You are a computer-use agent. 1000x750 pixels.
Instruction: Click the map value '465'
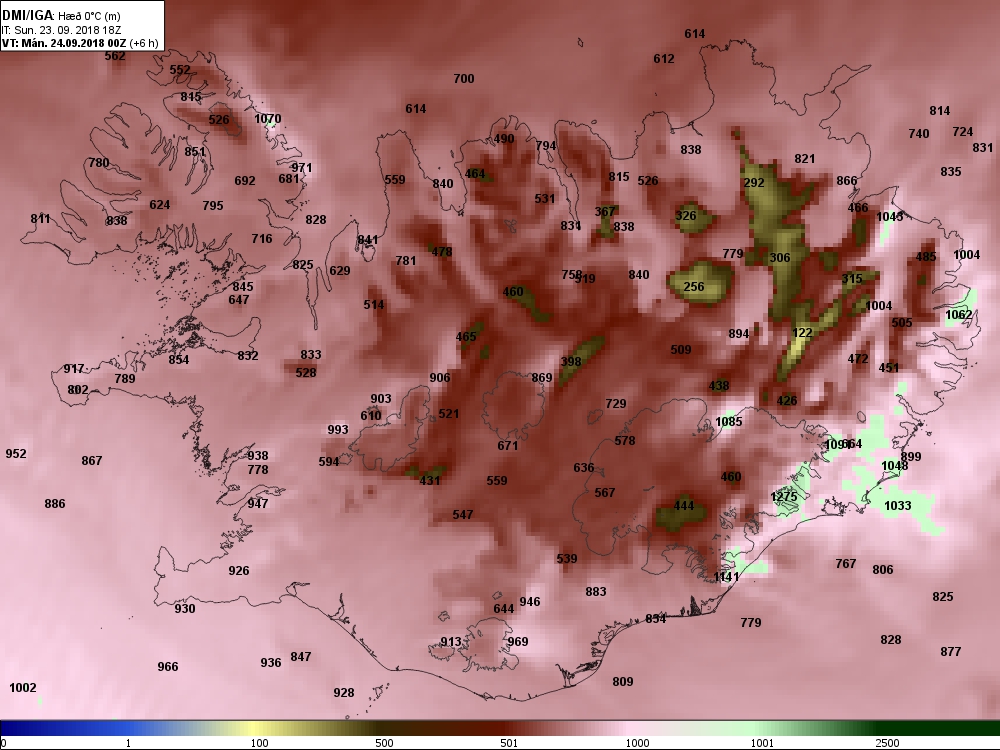(x=466, y=337)
